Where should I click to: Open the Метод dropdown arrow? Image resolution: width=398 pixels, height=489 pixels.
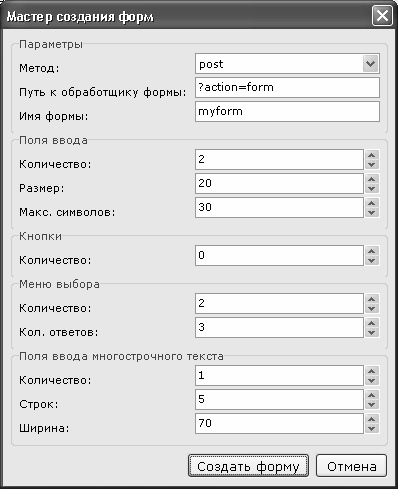pos(370,63)
